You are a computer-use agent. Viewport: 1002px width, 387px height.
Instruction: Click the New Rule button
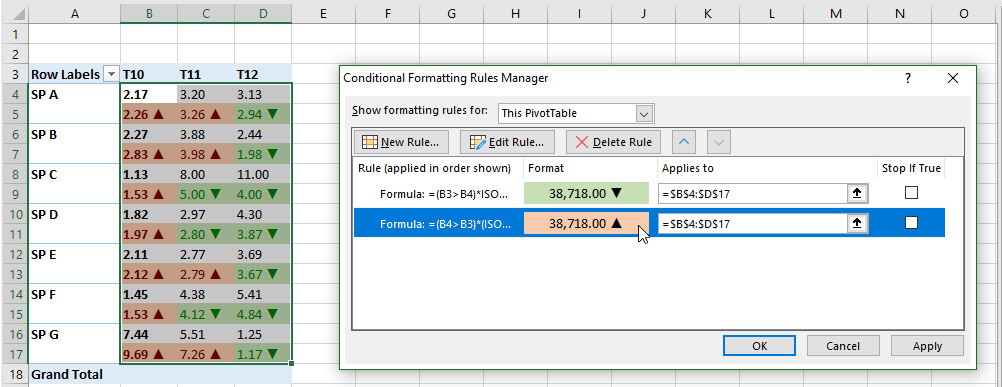coord(401,142)
